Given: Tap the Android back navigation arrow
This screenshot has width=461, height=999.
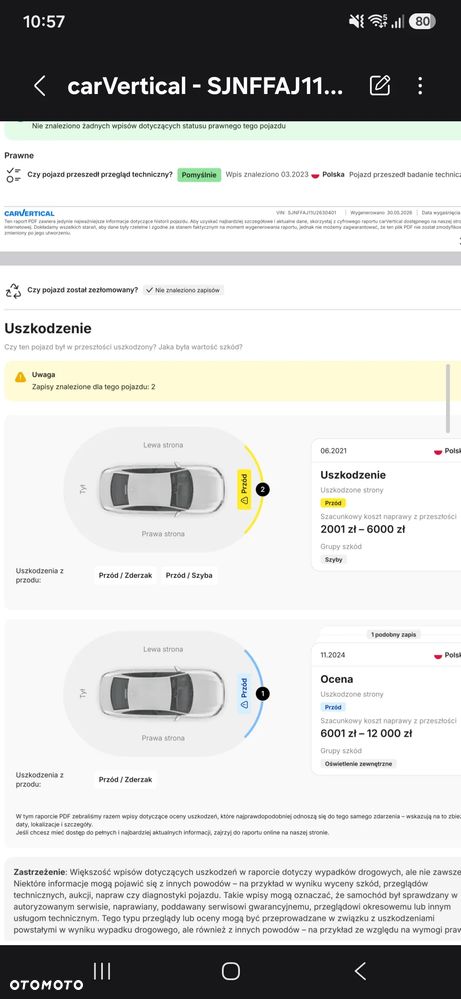Looking at the screenshot, I should 360,971.
